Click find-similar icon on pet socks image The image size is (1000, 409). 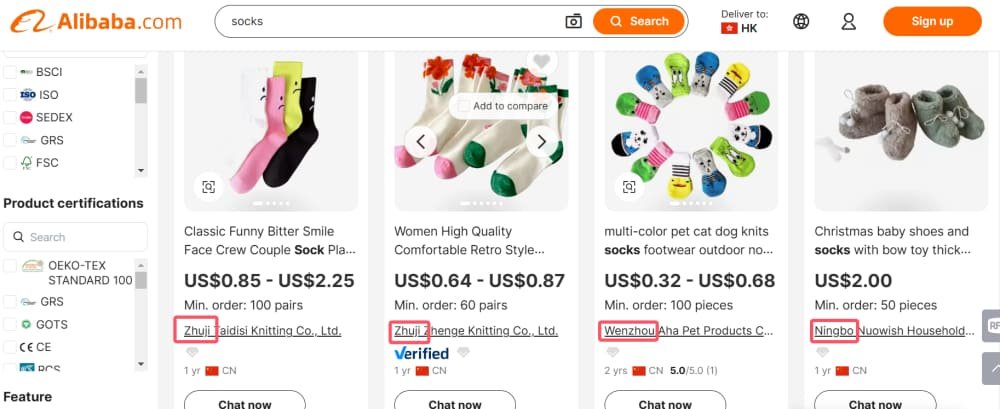628,186
